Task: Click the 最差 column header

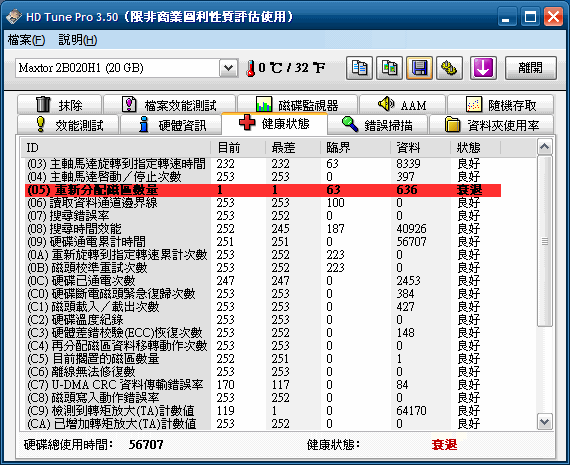Action: click(x=293, y=148)
